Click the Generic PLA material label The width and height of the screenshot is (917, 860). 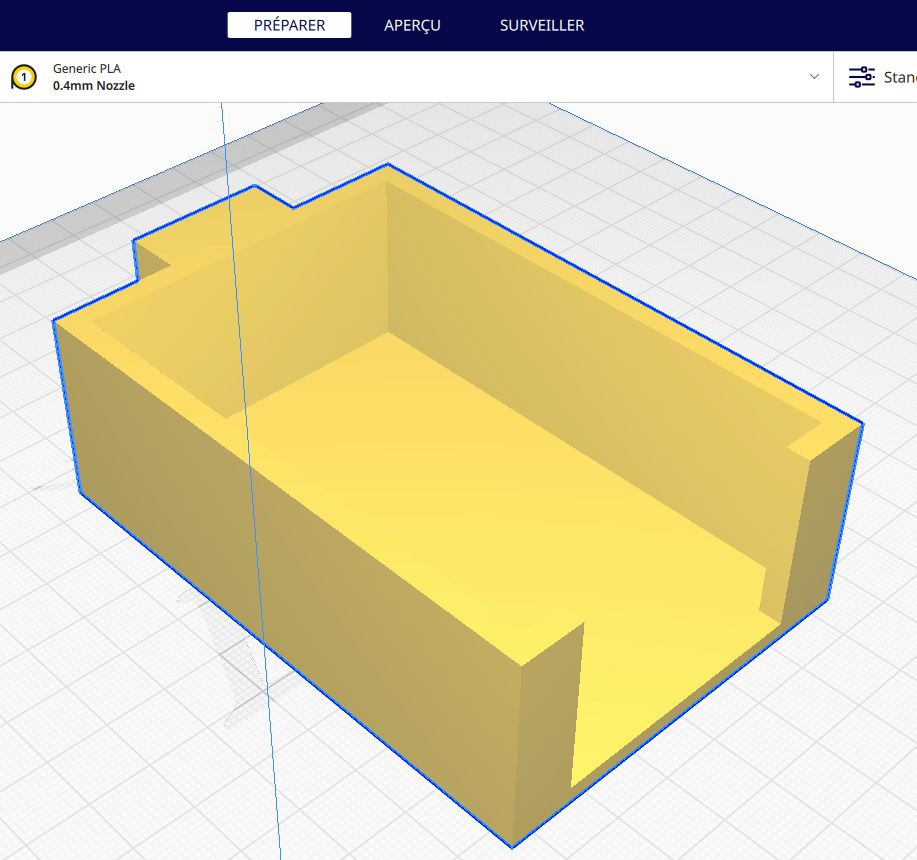[x=87, y=68]
